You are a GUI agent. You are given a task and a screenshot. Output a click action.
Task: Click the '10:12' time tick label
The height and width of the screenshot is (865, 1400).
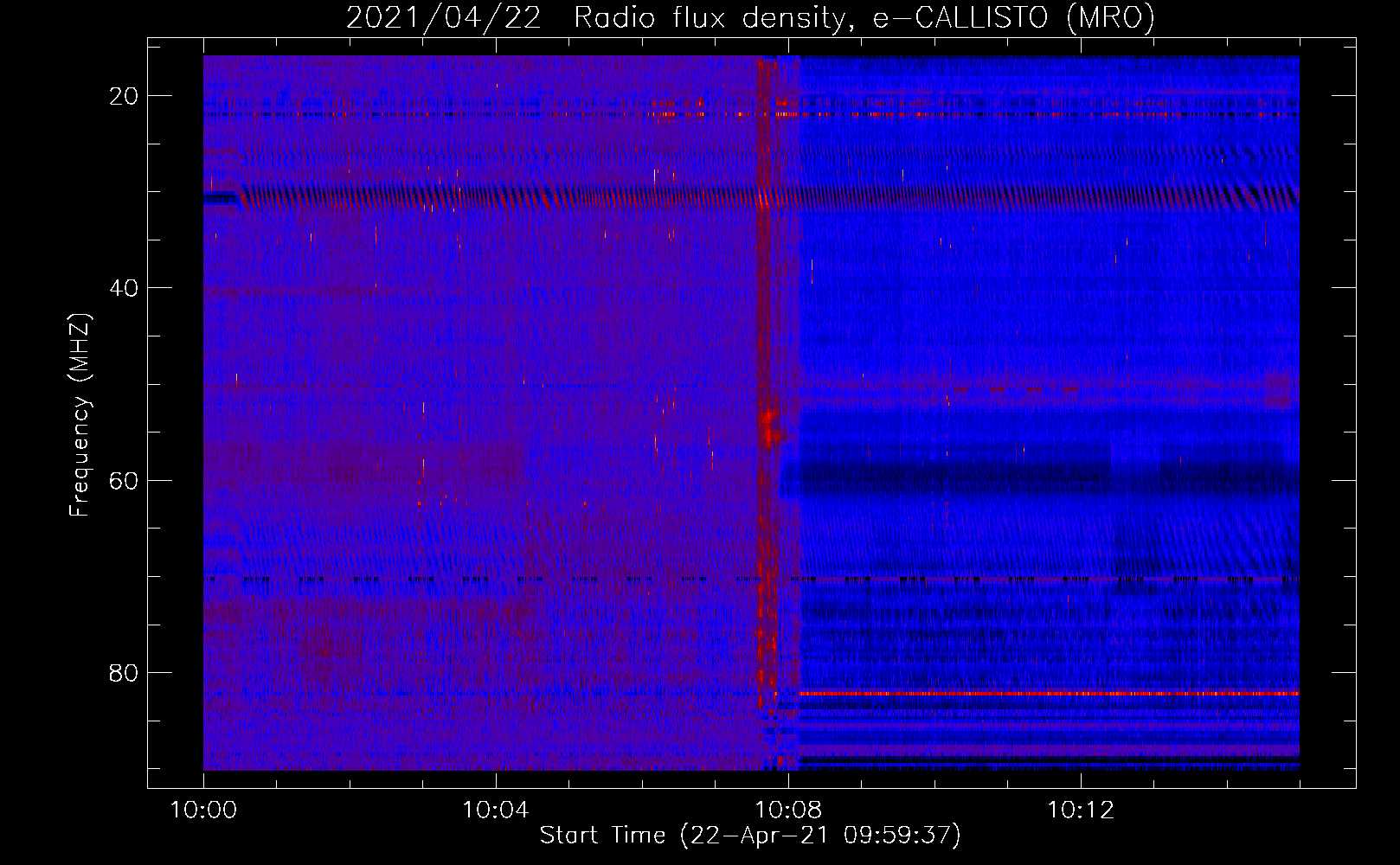1081,811
